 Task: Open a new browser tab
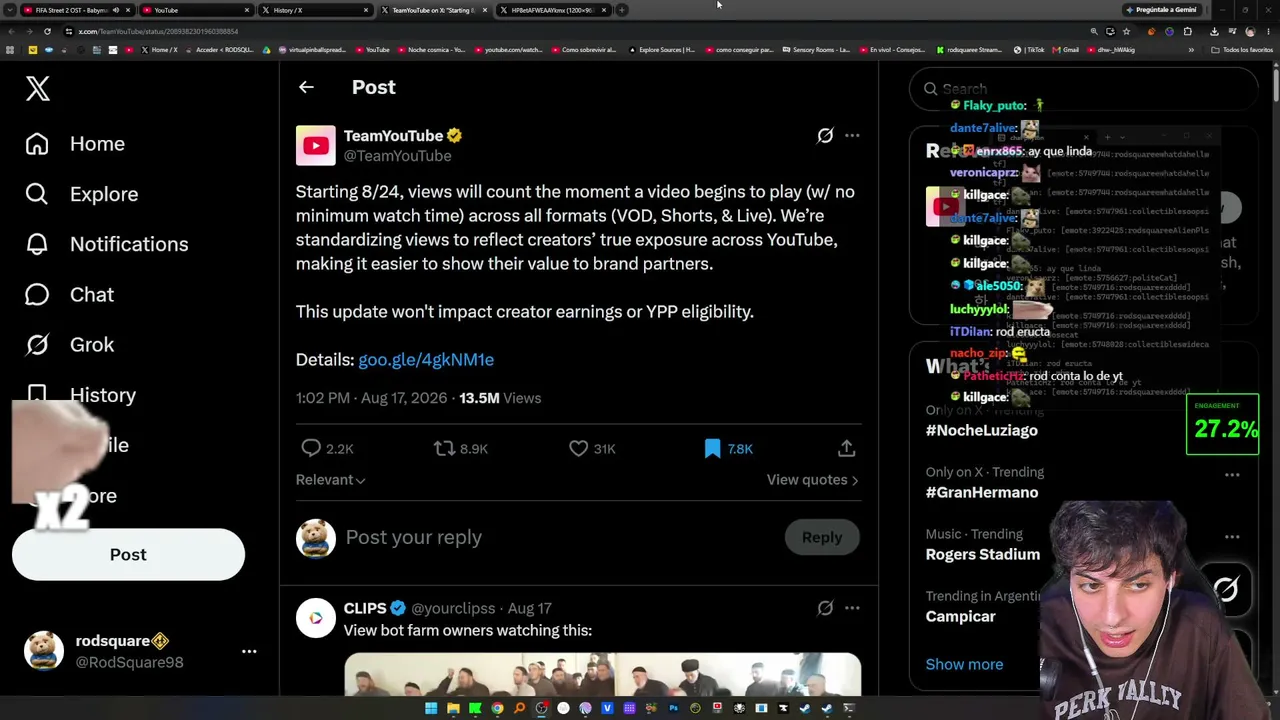pyautogui.click(x=622, y=10)
